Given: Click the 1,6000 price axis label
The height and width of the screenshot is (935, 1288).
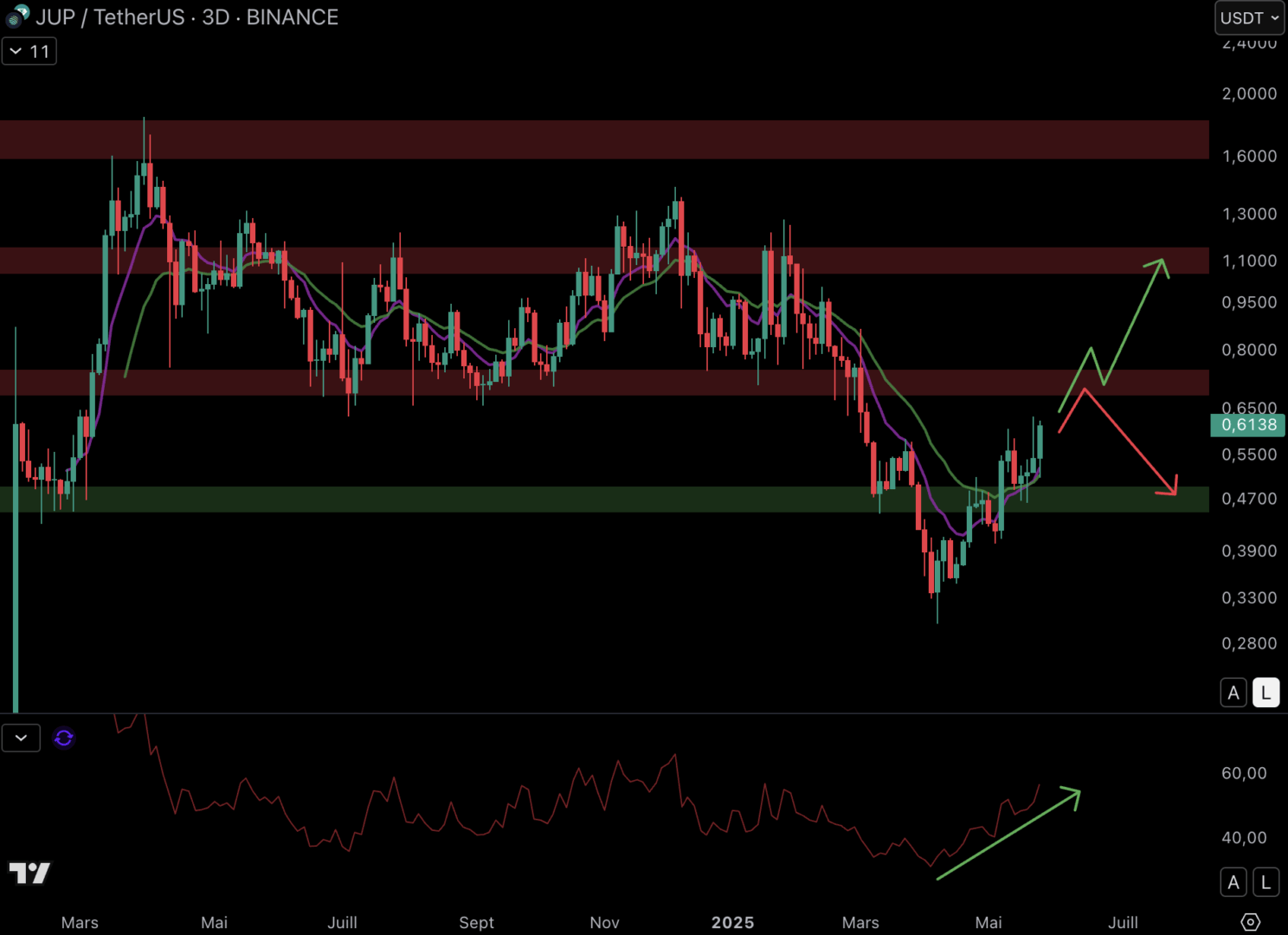Looking at the screenshot, I should pyautogui.click(x=1249, y=156).
